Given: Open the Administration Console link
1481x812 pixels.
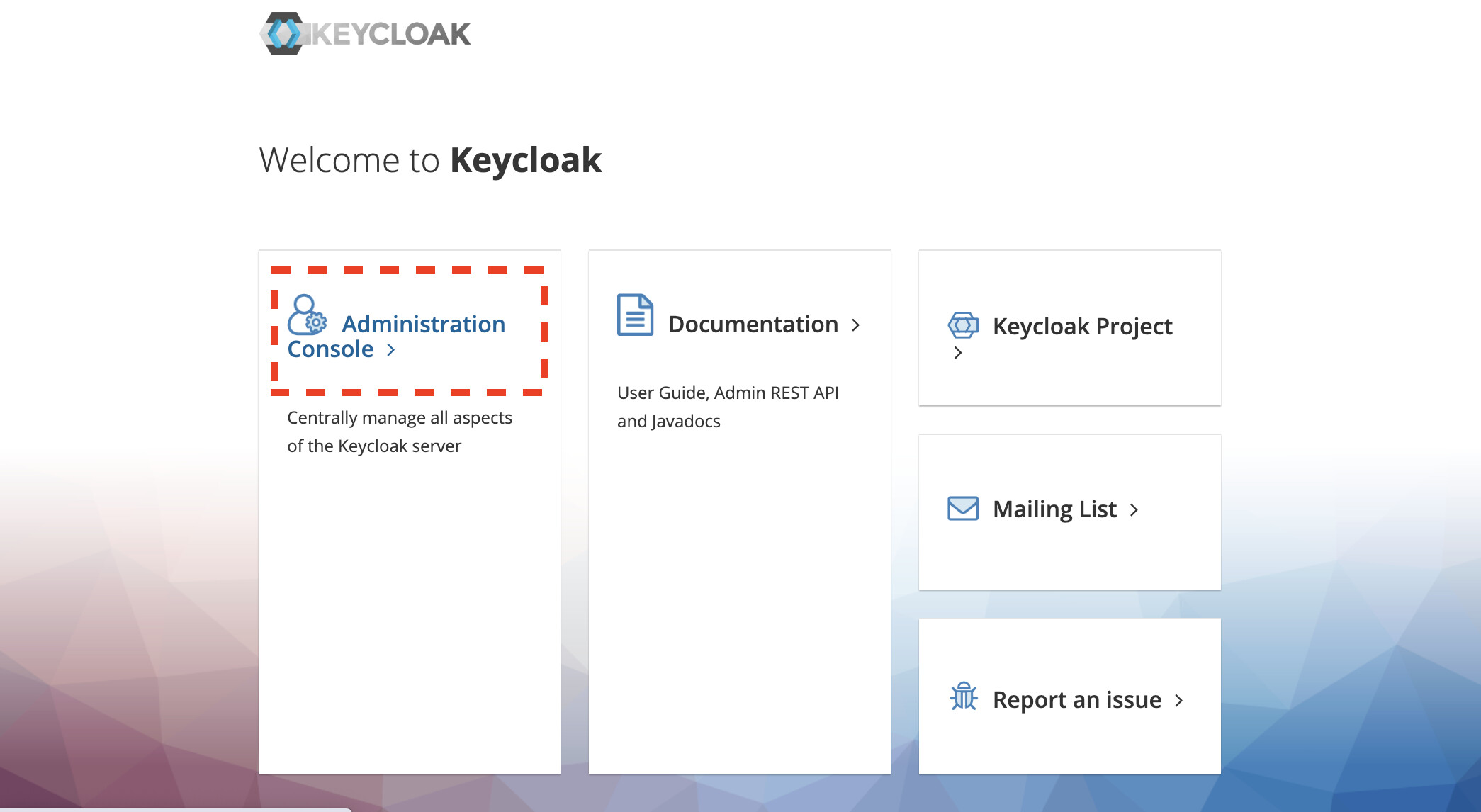Looking at the screenshot, I should pyautogui.click(x=423, y=325).
